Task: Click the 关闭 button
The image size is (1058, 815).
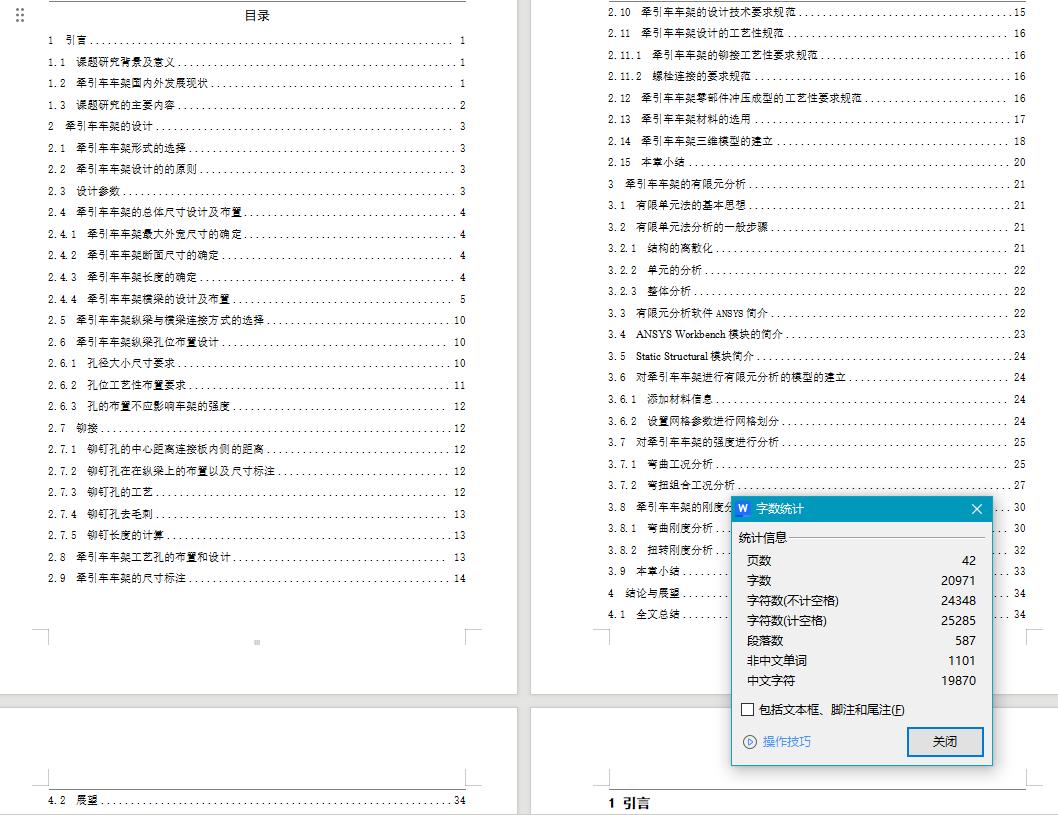Action: coord(945,742)
